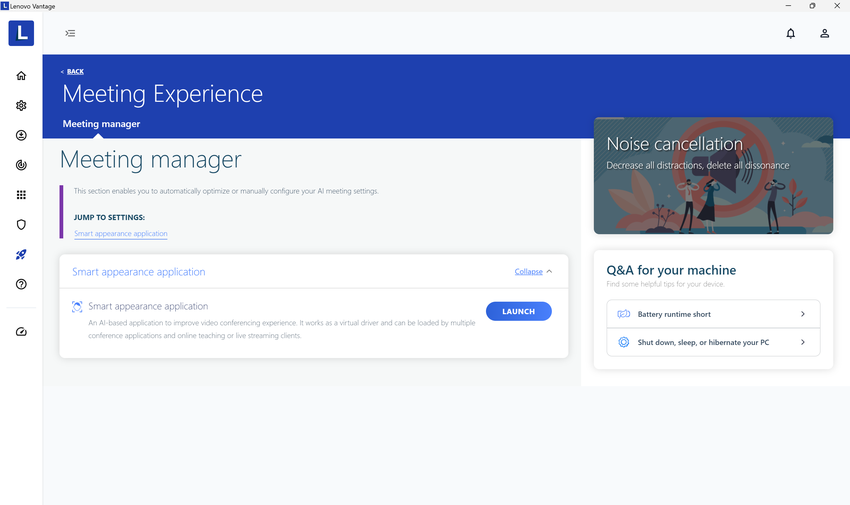Open the Help question mark icon
850x505 pixels.
(21, 284)
